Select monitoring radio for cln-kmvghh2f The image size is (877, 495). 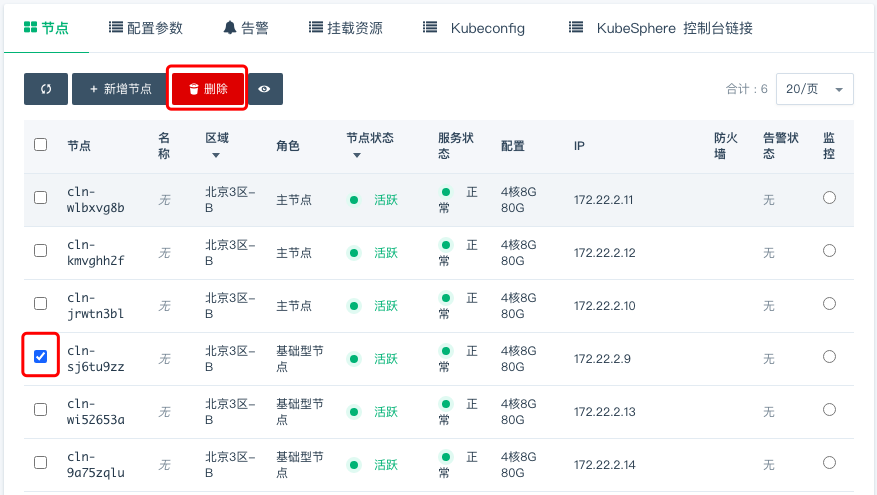[829, 251]
